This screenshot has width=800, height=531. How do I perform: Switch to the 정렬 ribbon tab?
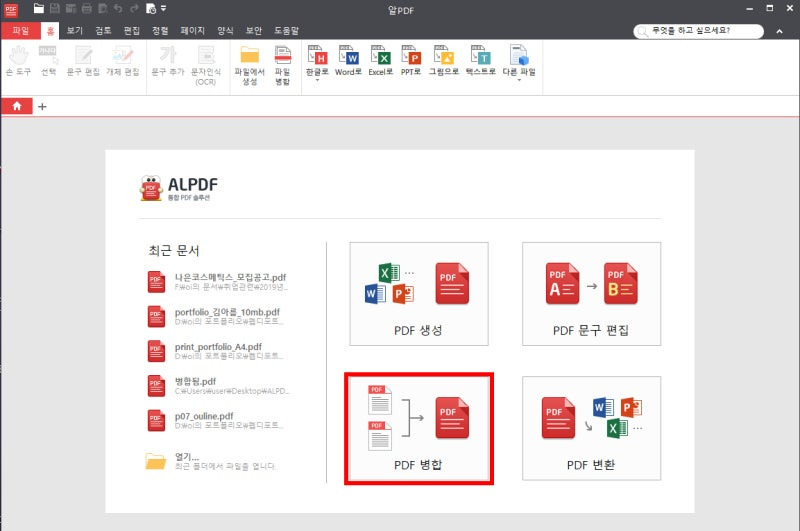pos(160,31)
